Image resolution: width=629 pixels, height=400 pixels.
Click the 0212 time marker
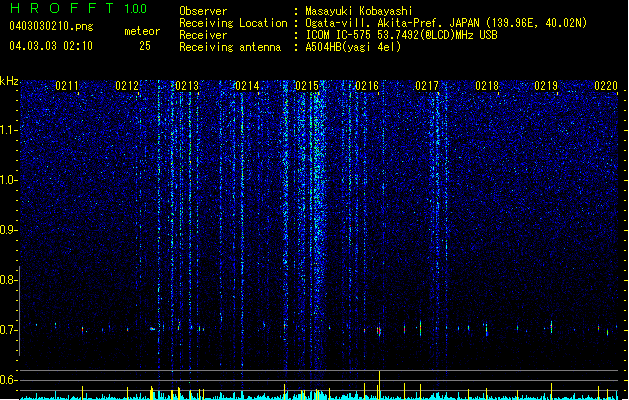point(127,86)
